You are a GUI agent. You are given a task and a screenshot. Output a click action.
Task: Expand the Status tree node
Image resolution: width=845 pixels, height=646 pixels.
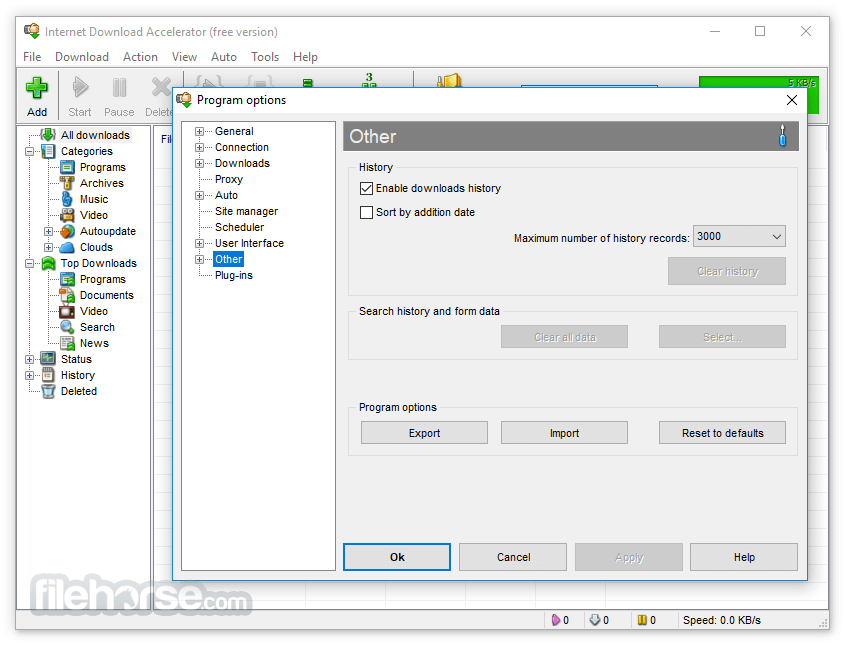point(30,359)
